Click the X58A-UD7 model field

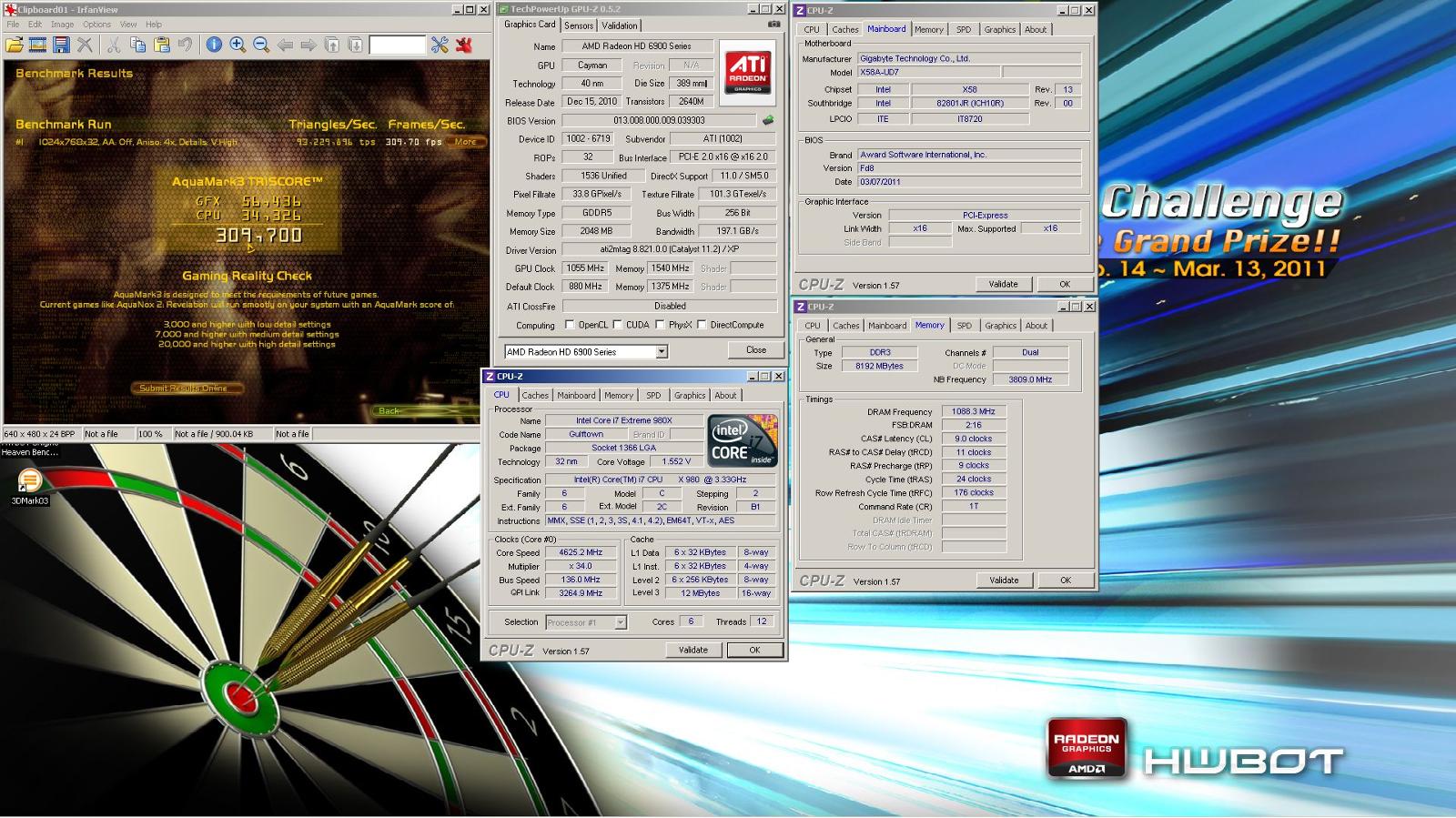click(x=928, y=72)
